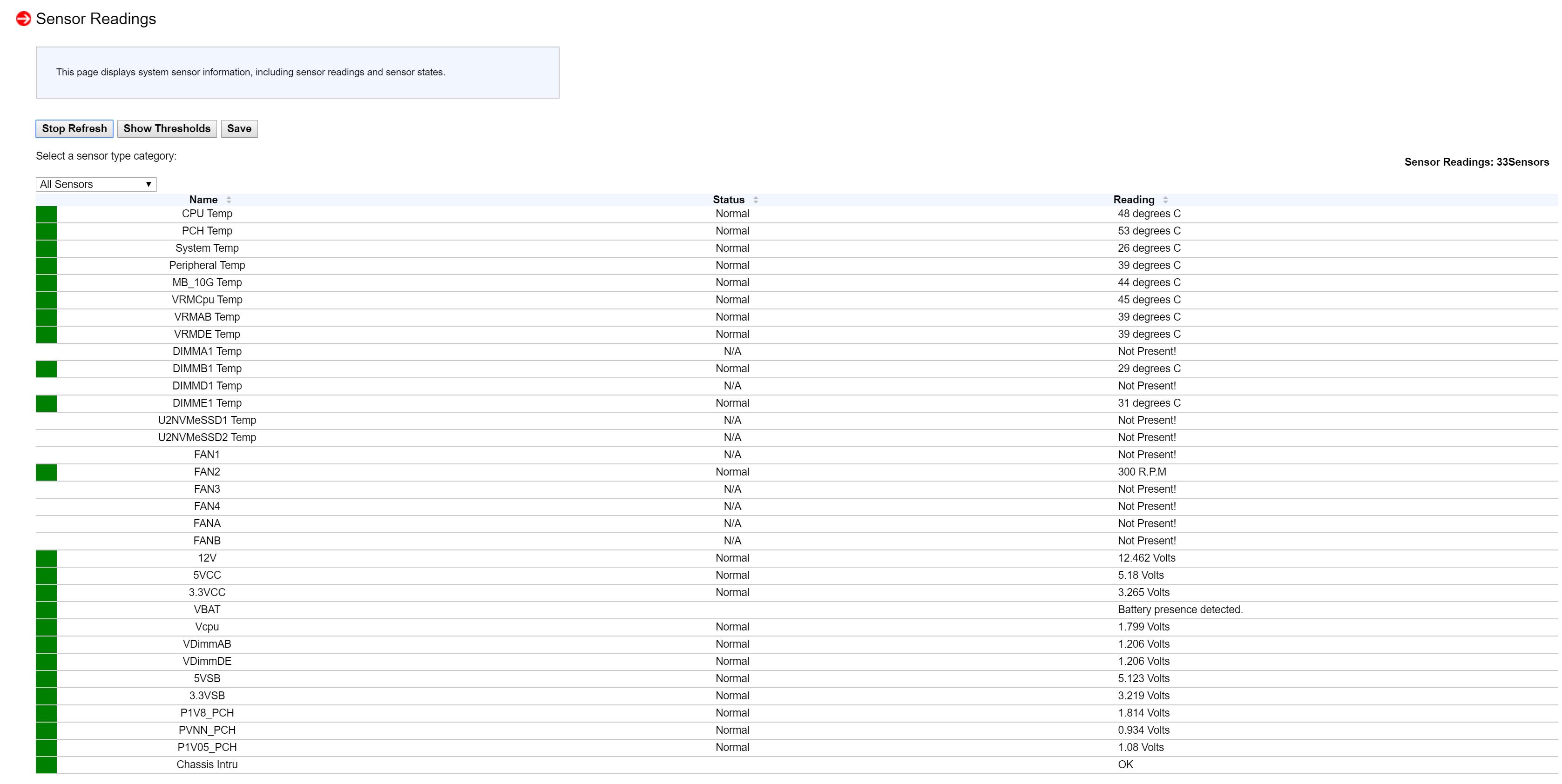Click green status square beside DIMMB1 Temp
The width and height of the screenshot is (1562, 784).
tap(46, 369)
